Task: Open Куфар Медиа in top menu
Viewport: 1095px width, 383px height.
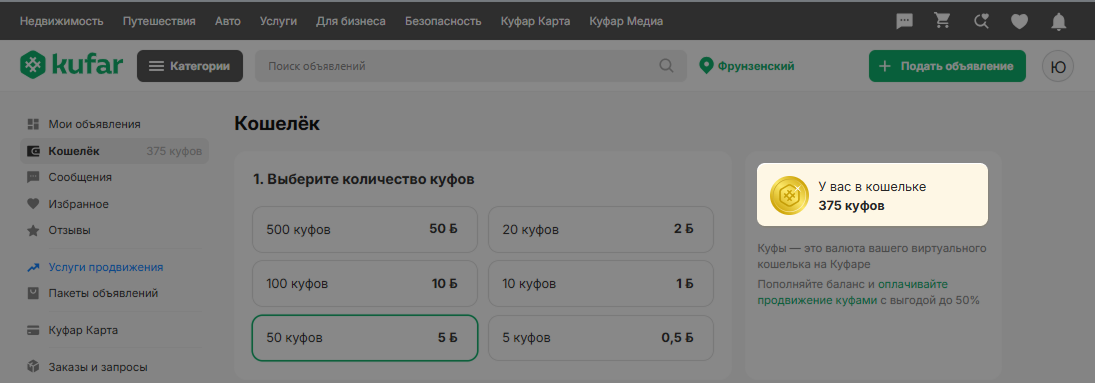Action: (626, 21)
